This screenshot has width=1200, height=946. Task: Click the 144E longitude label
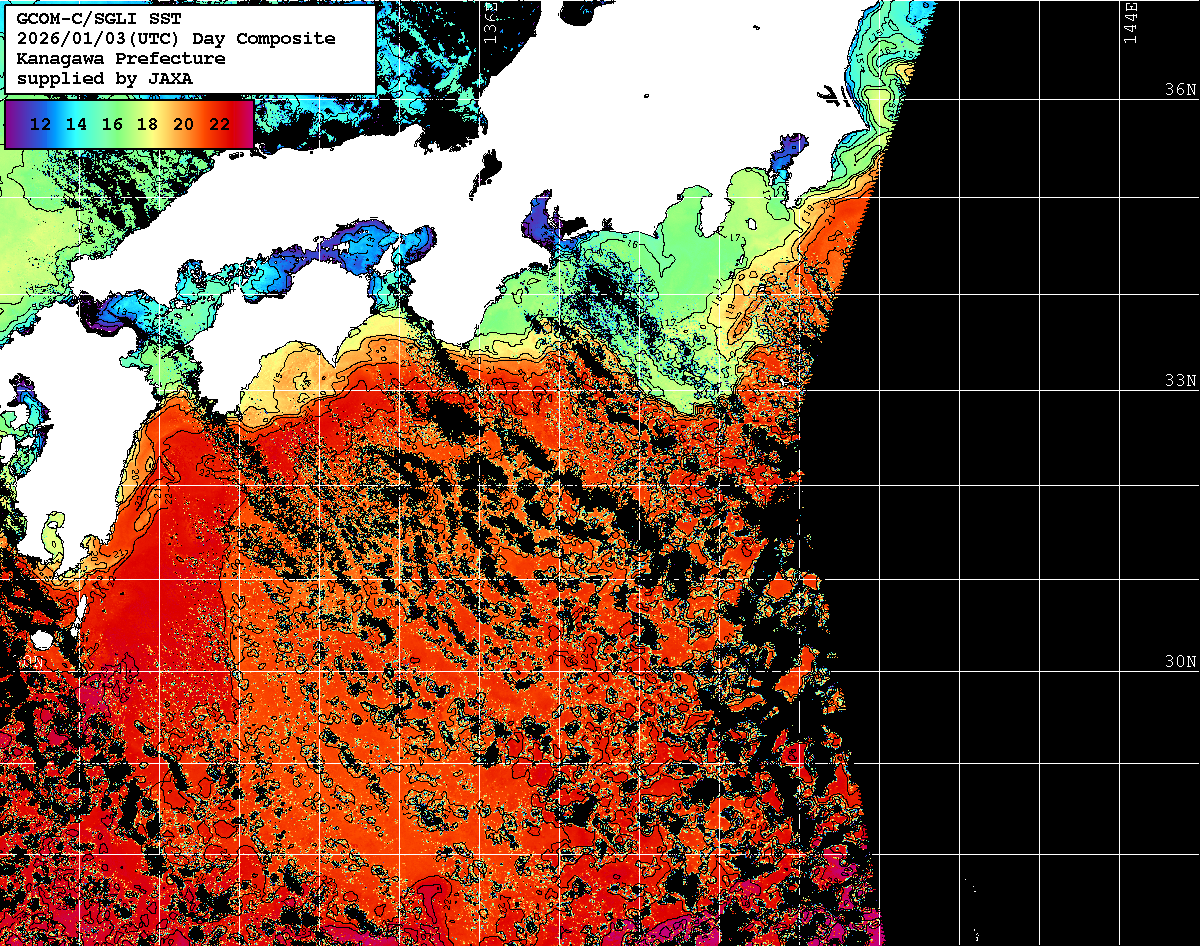(x=1131, y=22)
